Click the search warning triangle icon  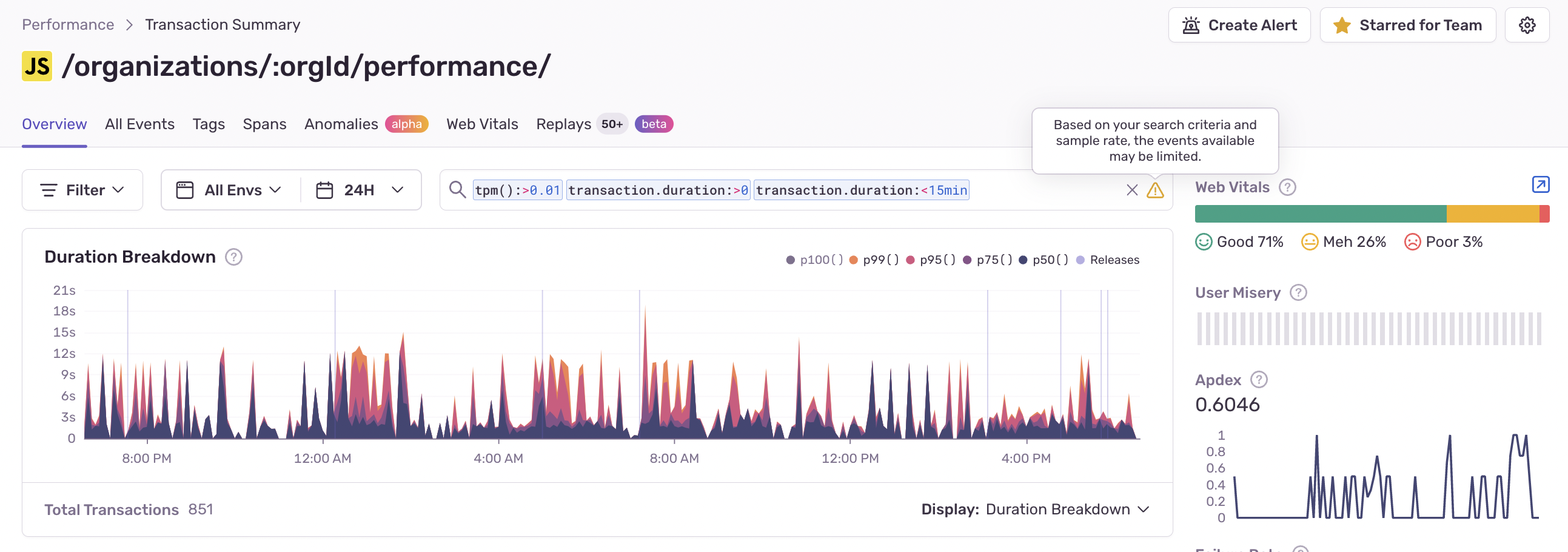tap(1154, 190)
